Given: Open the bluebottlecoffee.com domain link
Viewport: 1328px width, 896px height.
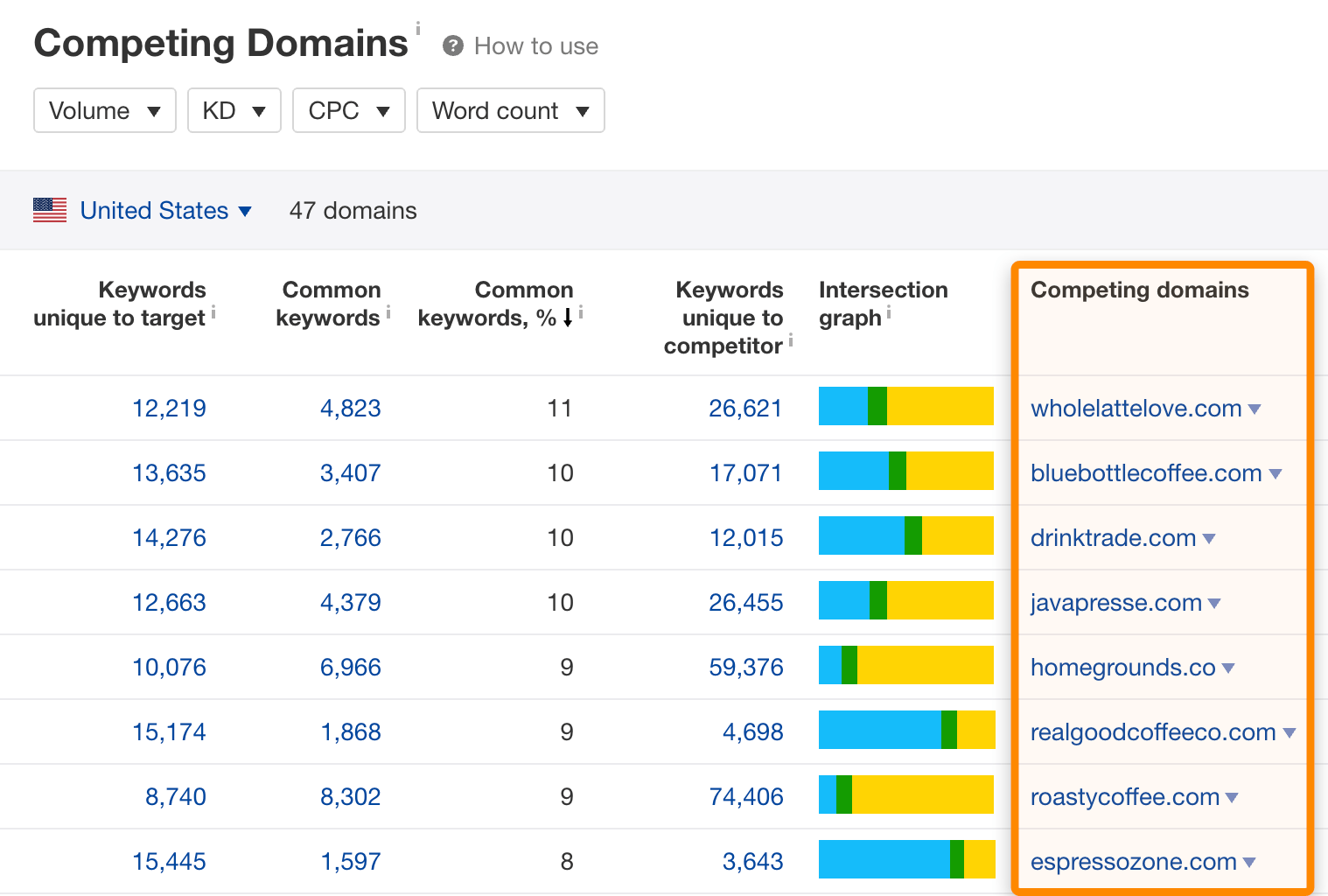Looking at the screenshot, I should point(1145,473).
